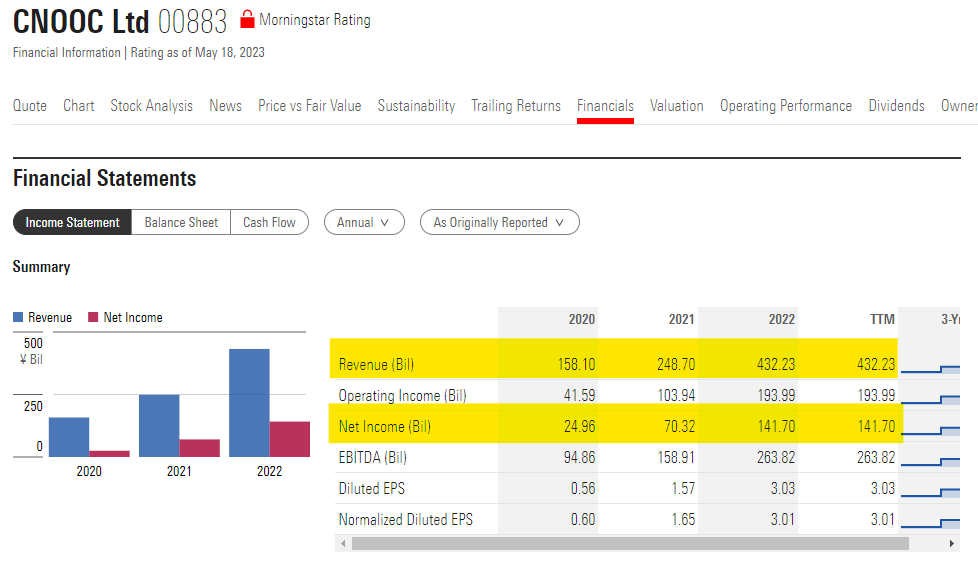Click the 2021 column header
Image resolution: width=978 pixels, height=565 pixels.
pyautogui.click(x=681, y=319)
